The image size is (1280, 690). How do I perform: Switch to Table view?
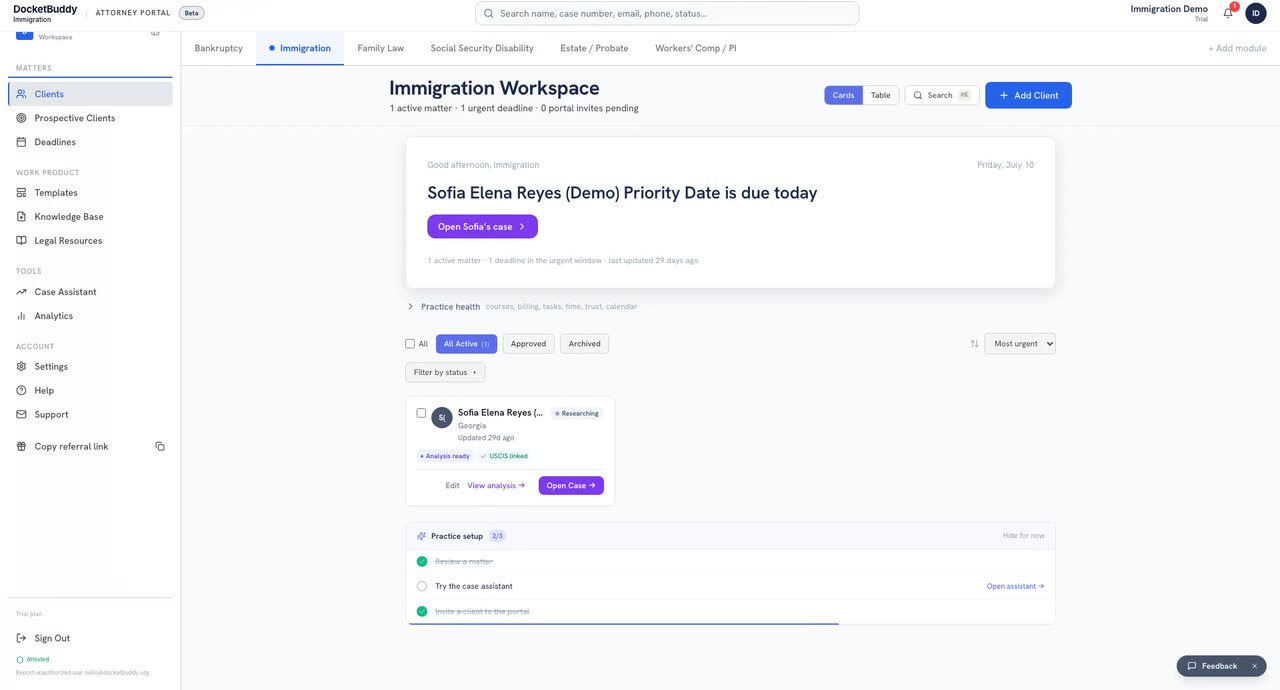pos(880,95)
